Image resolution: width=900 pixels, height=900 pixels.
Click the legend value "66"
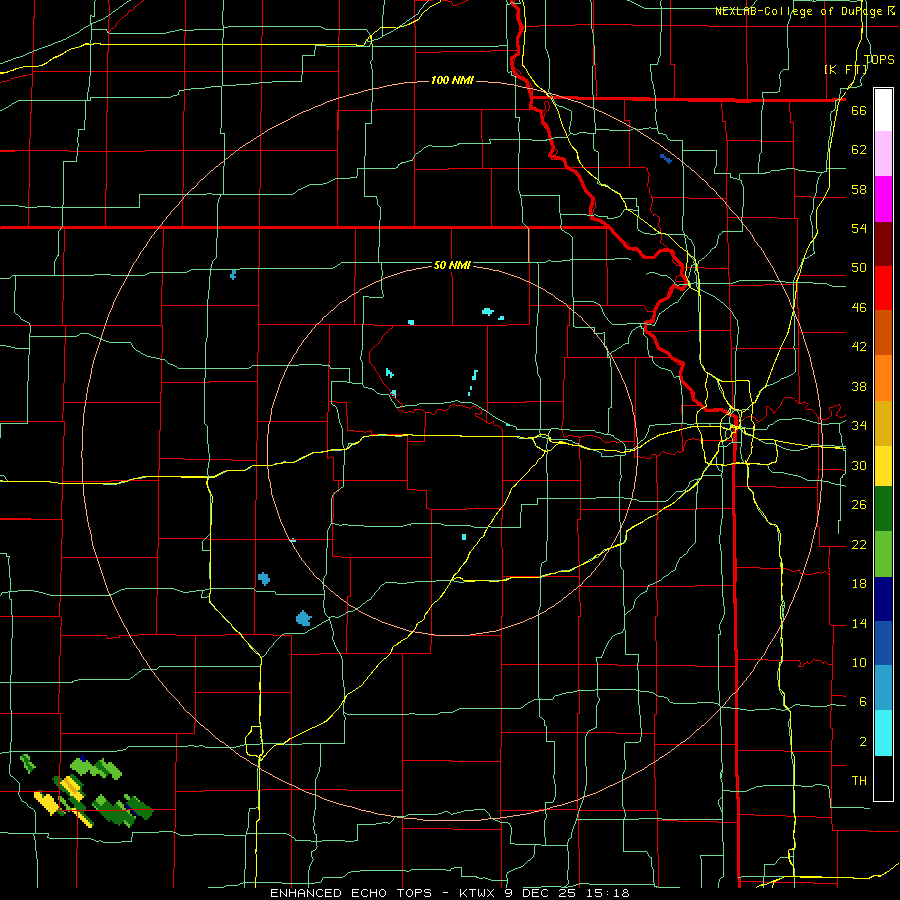(x=859, y=110)
